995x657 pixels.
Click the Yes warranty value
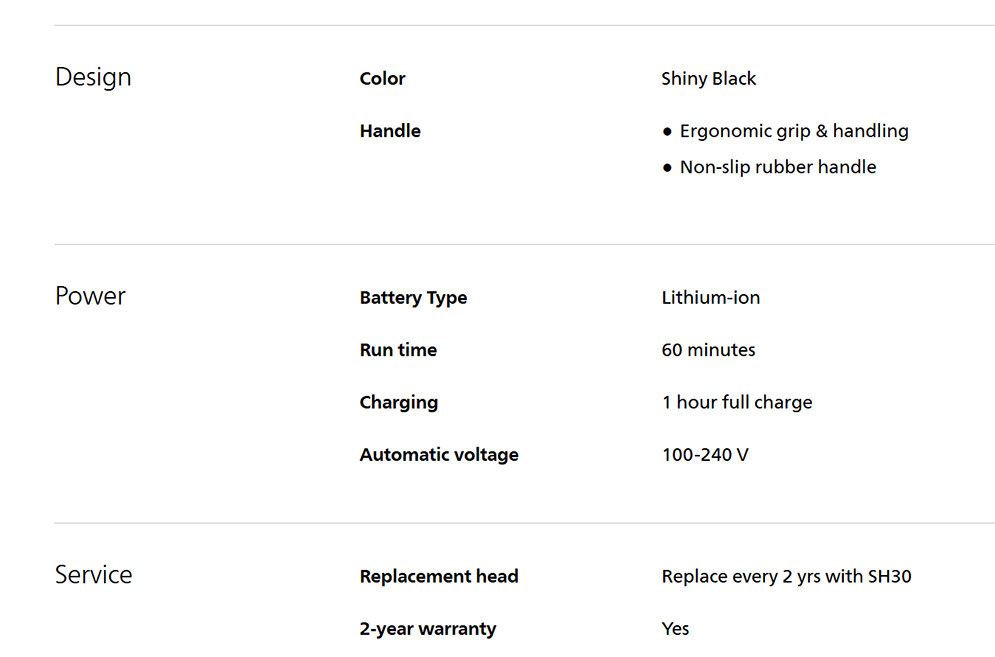tap(675, 629)
